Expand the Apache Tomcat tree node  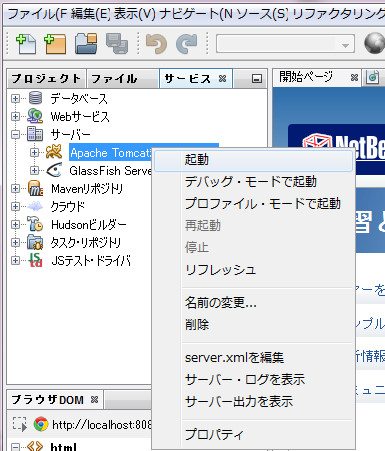34,152
